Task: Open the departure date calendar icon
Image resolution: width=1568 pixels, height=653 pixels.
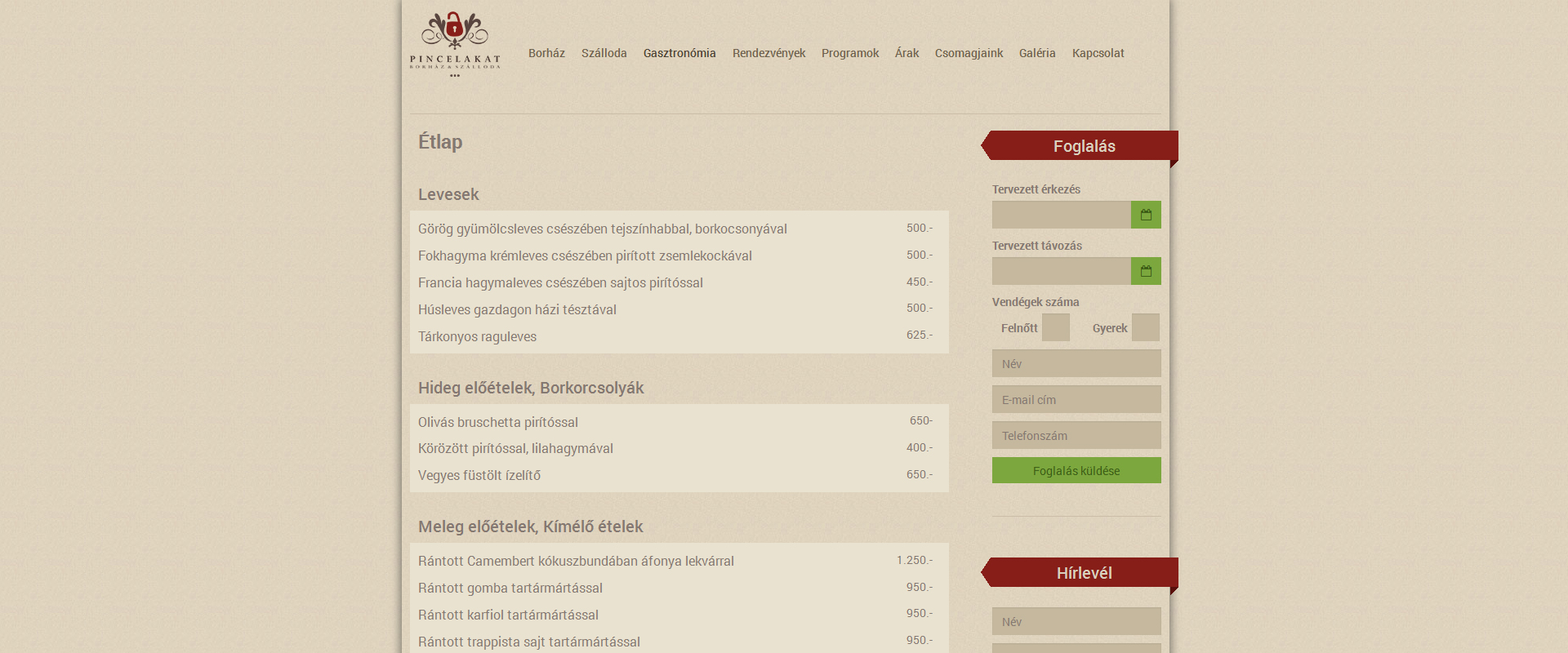Action: [1146, 271]
